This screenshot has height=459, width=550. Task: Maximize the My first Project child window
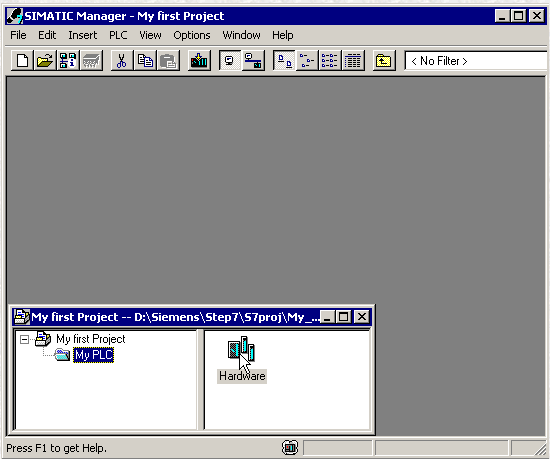(x=343, y=317)
